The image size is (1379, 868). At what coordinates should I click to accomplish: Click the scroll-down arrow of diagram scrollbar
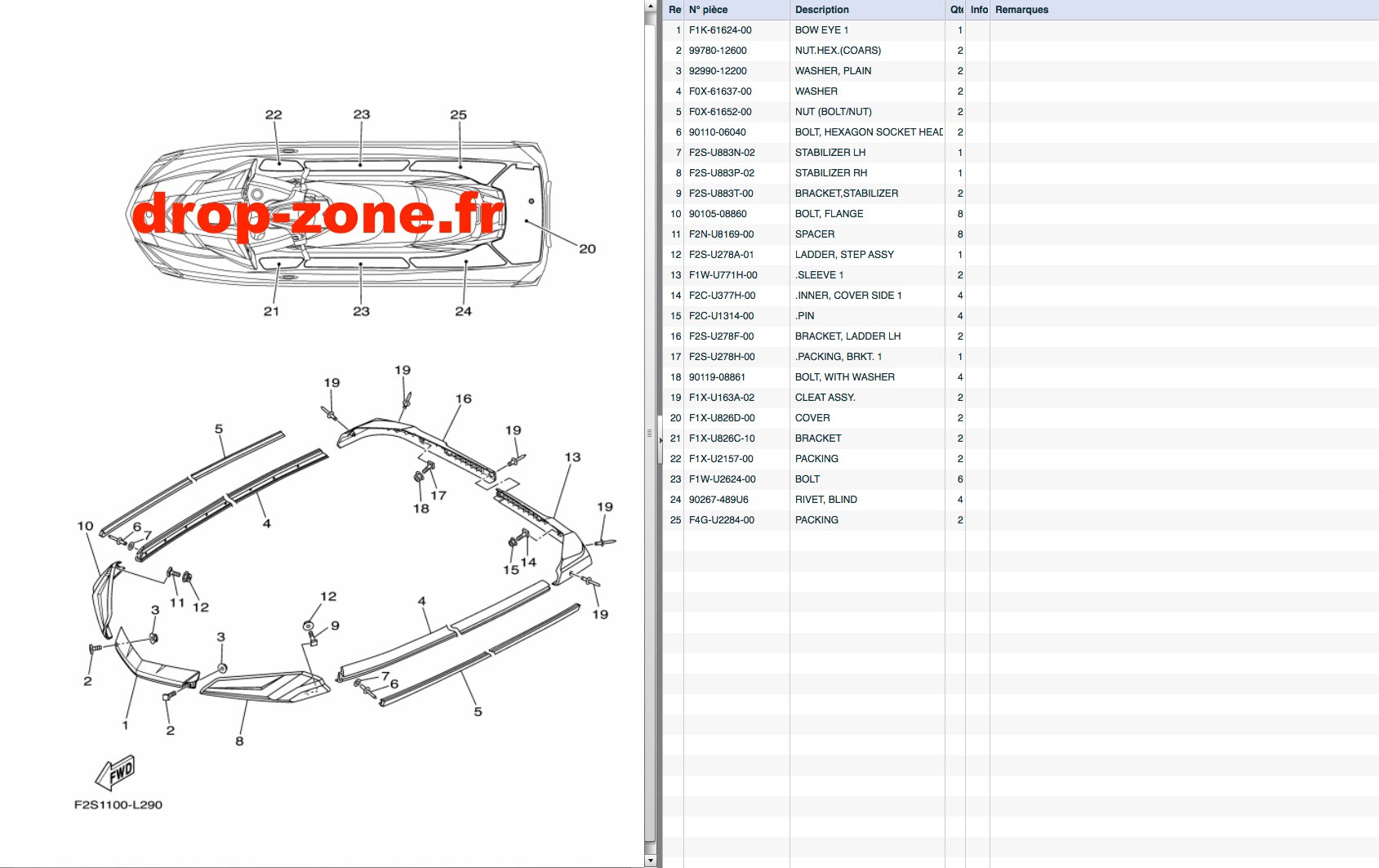click(650, 860)
